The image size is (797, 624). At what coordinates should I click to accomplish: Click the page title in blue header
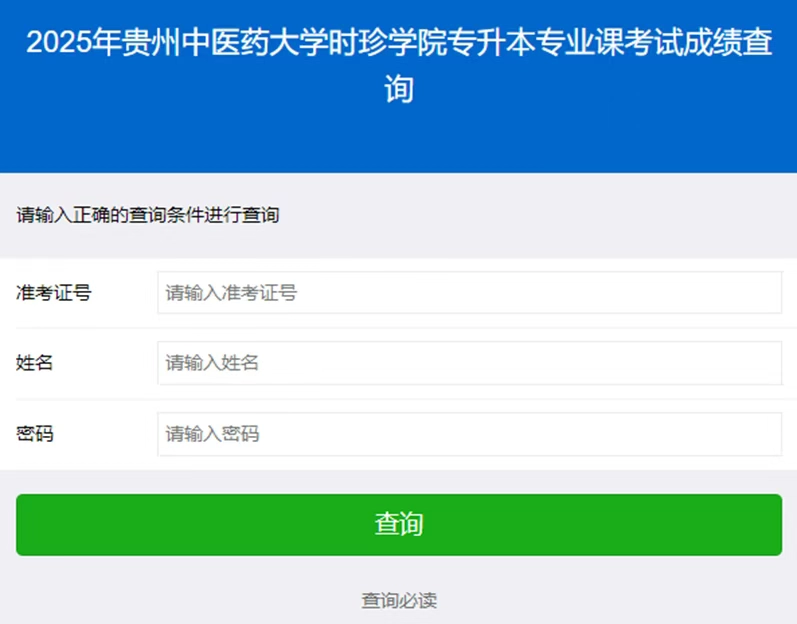(399, 44)
